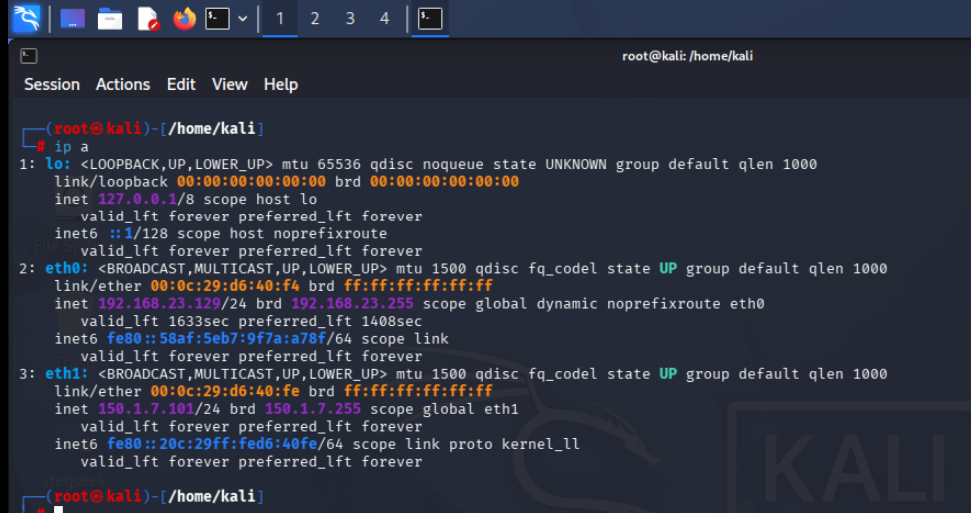Select the running terminal taskbar button

tap(430, 19)
